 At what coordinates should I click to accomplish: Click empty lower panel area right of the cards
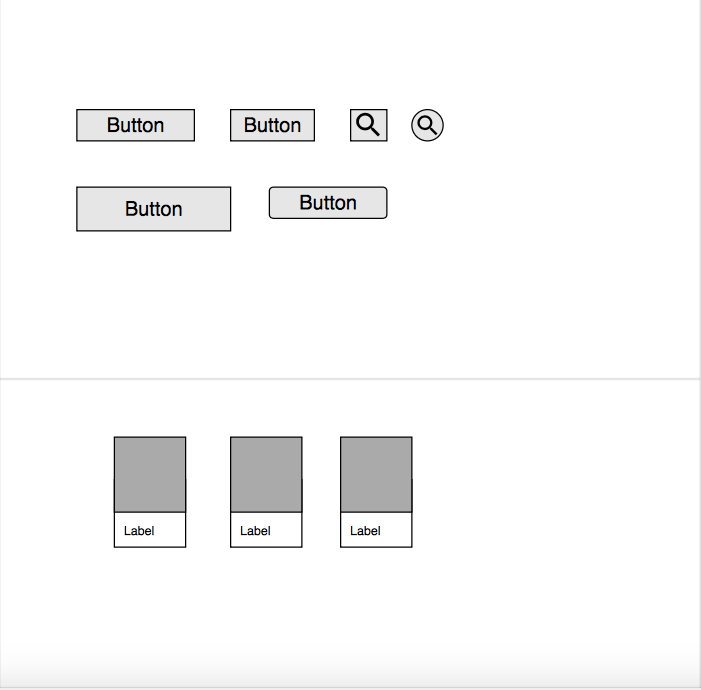[x=560, y=490]
